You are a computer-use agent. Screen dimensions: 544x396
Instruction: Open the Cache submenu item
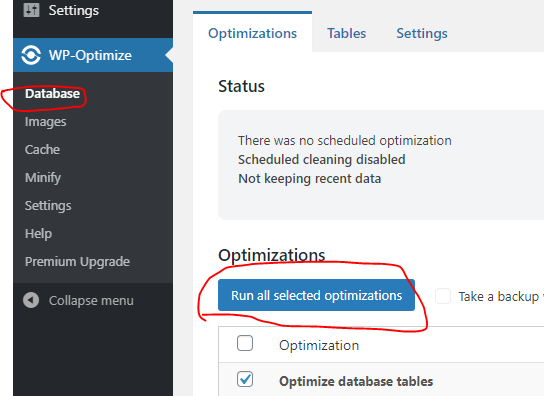tap(42, 150)
